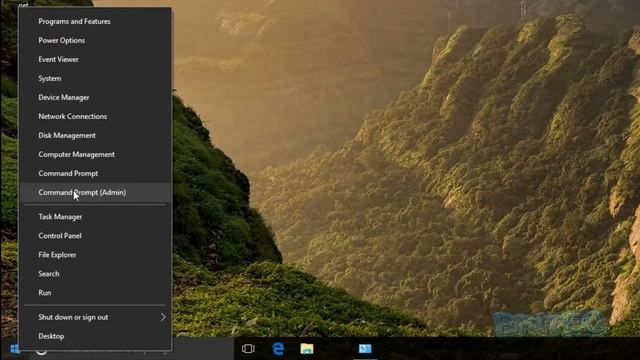Launch Device Manager
This screenshot has height=360, width=640.
point(95,97)
